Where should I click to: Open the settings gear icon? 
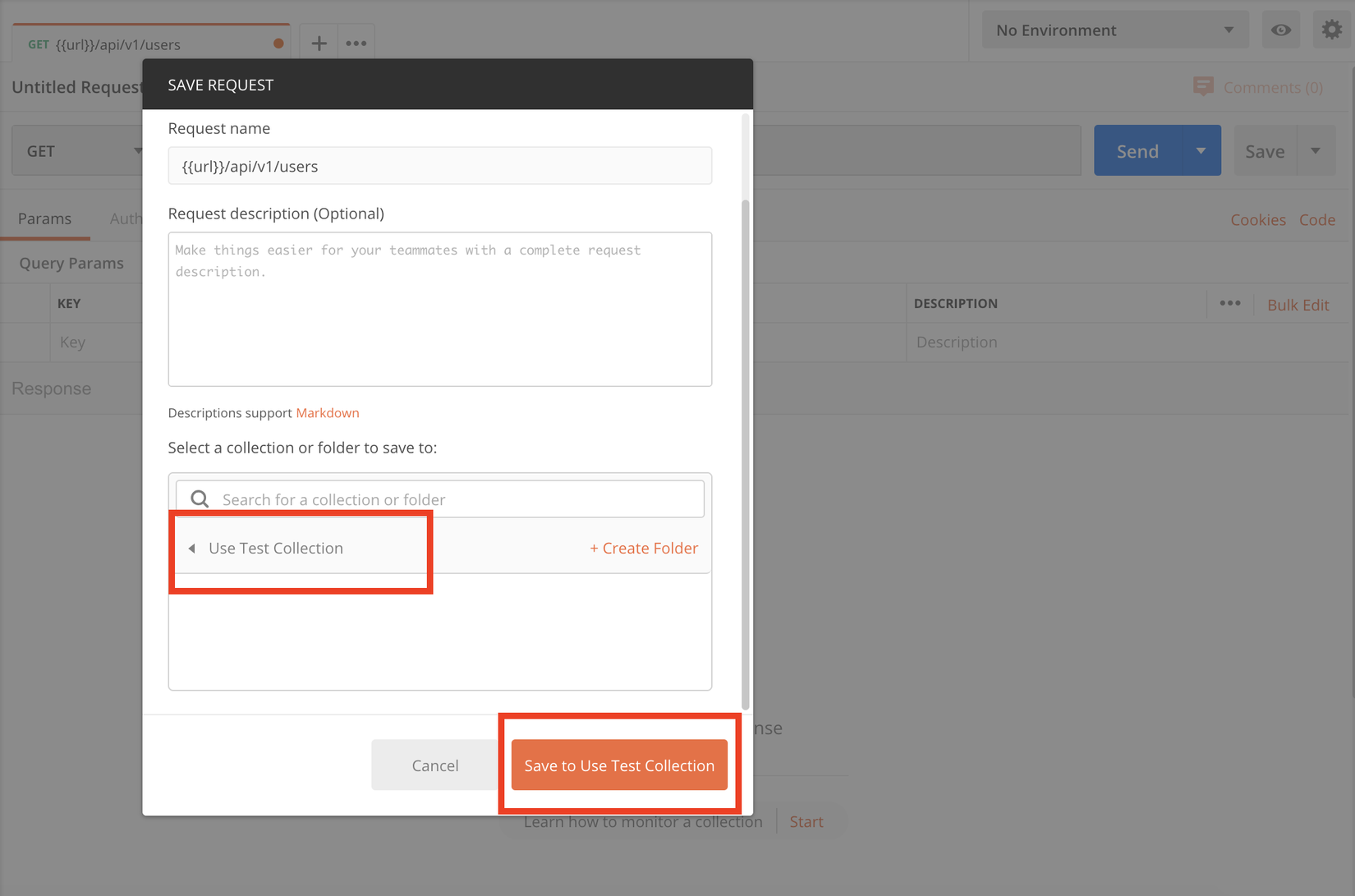(1331, 30)
